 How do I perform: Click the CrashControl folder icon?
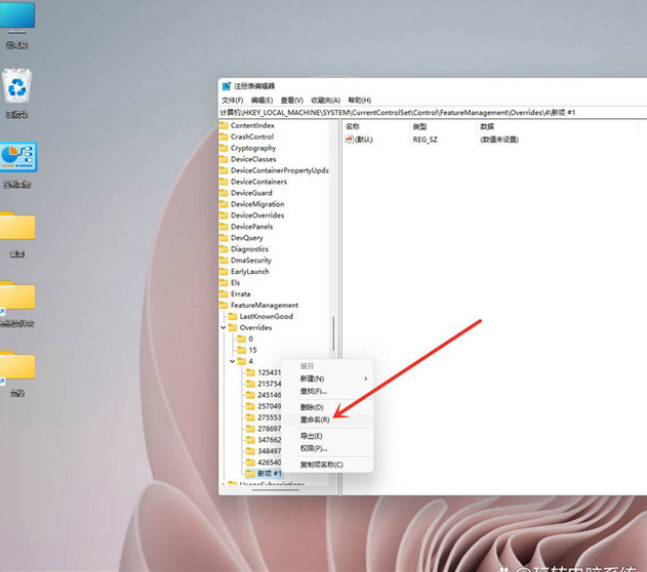[x=224, y=137]
